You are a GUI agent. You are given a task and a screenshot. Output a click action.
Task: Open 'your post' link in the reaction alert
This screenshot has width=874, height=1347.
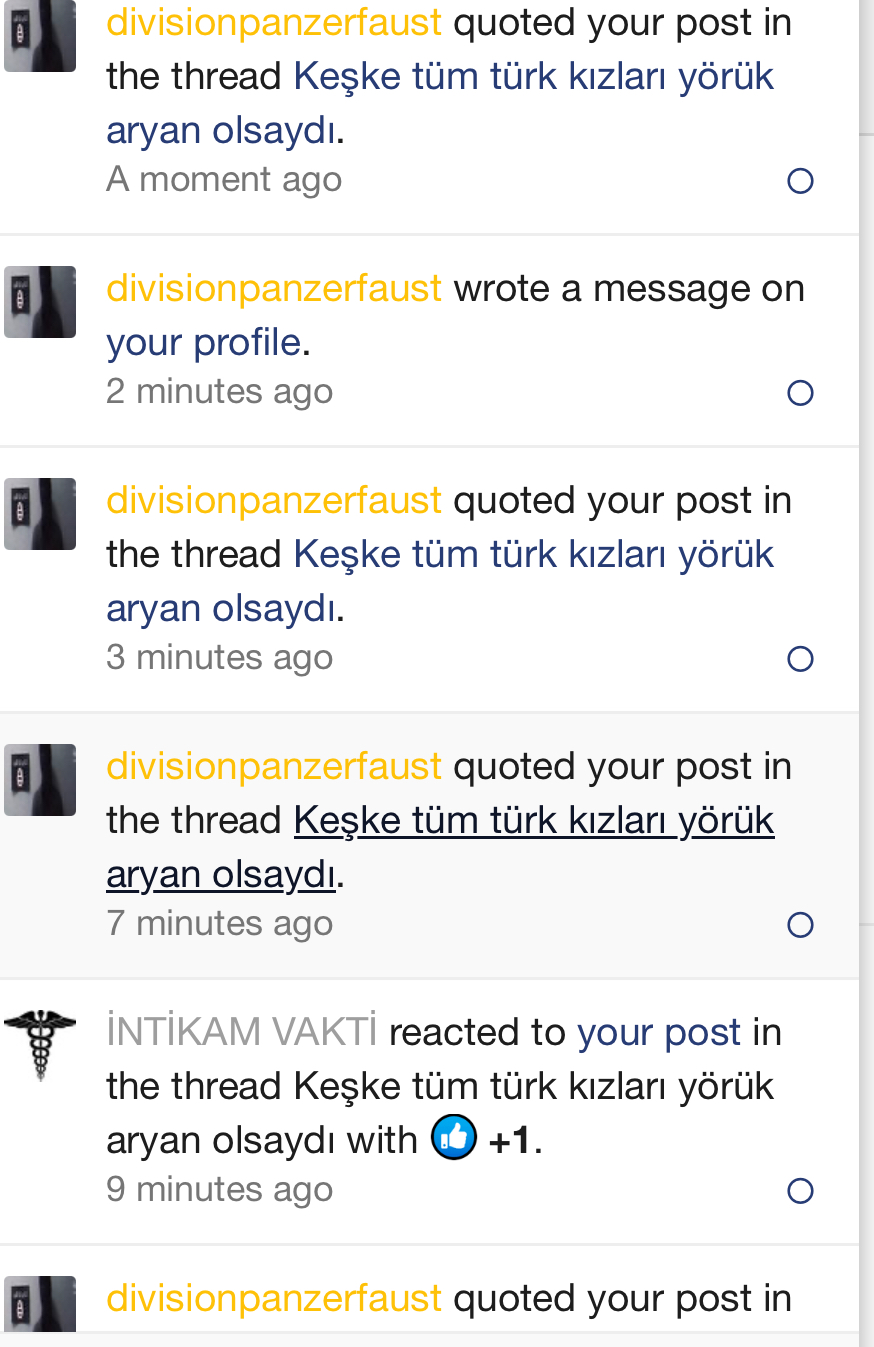659,1032
